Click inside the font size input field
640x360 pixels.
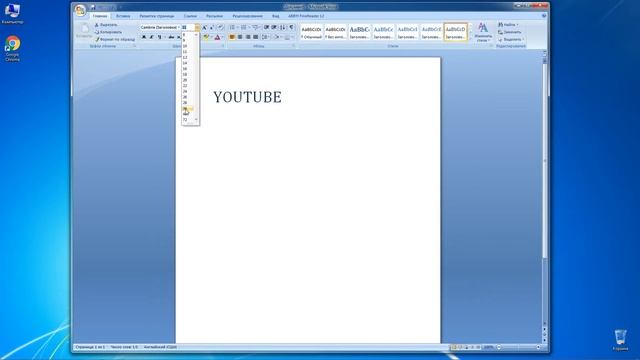[188, 27]
